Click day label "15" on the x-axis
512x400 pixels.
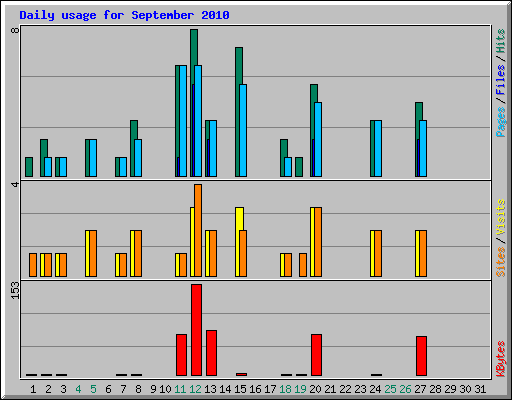click(x=240, y=389)
